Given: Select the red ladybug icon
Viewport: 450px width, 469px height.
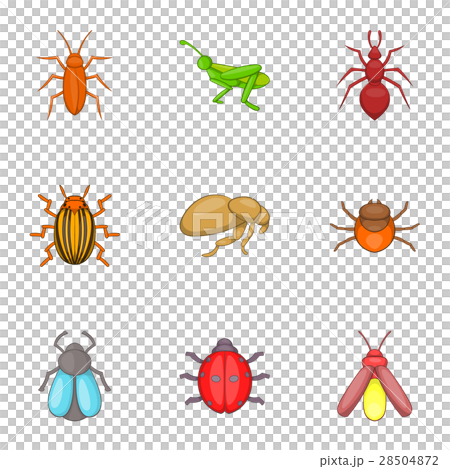Looking at the screenshot, I should tap(225, 376).
